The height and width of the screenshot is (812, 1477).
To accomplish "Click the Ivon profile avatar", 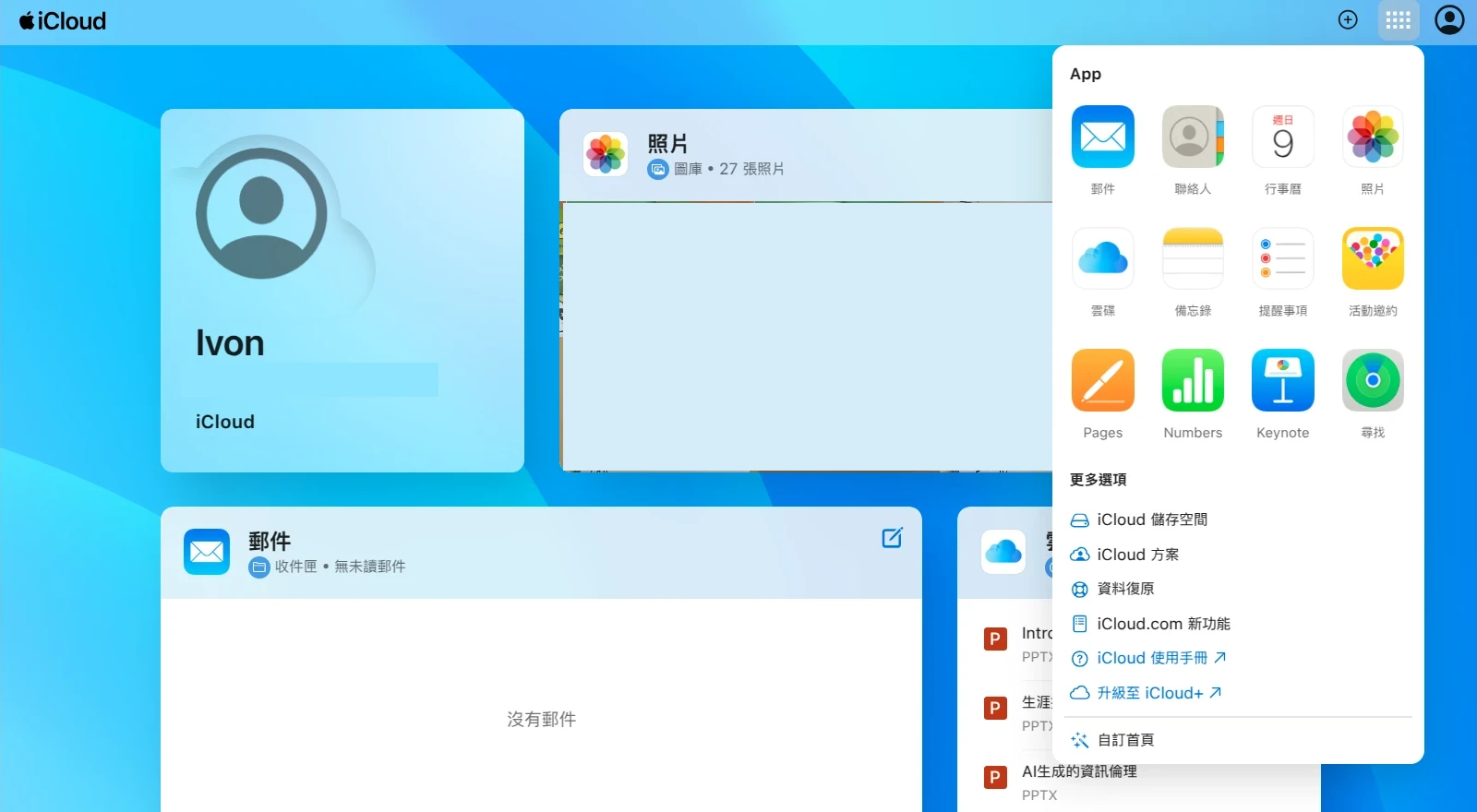I will 261,213.
